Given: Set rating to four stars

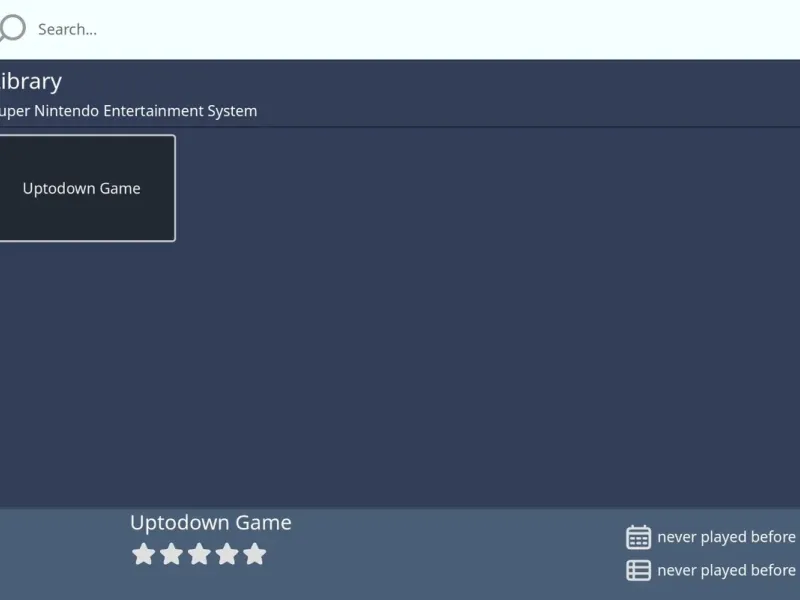Looking at the screenshot, I should (x=227, y=554).
